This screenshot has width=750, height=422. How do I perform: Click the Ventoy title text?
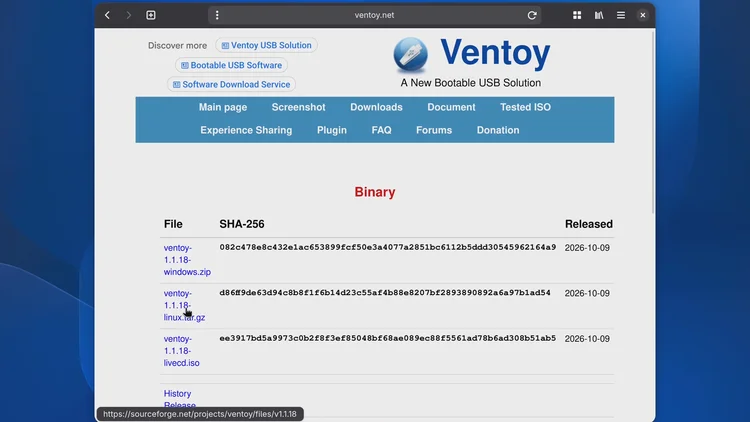[x=495, y=53]
